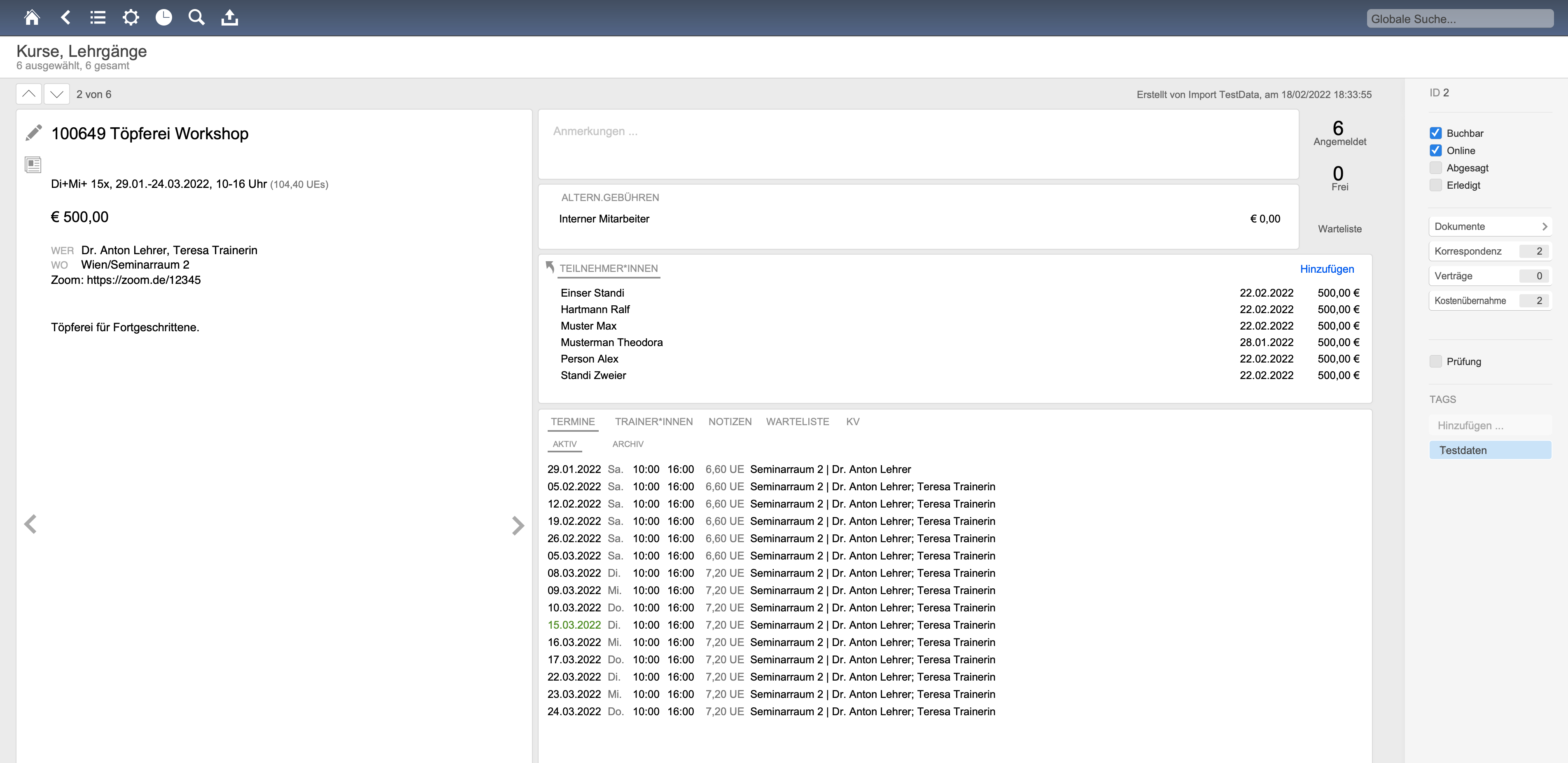This screenshot has width=1568, height=763.
Task: Open settings gear icon
Action: [131, 18]
